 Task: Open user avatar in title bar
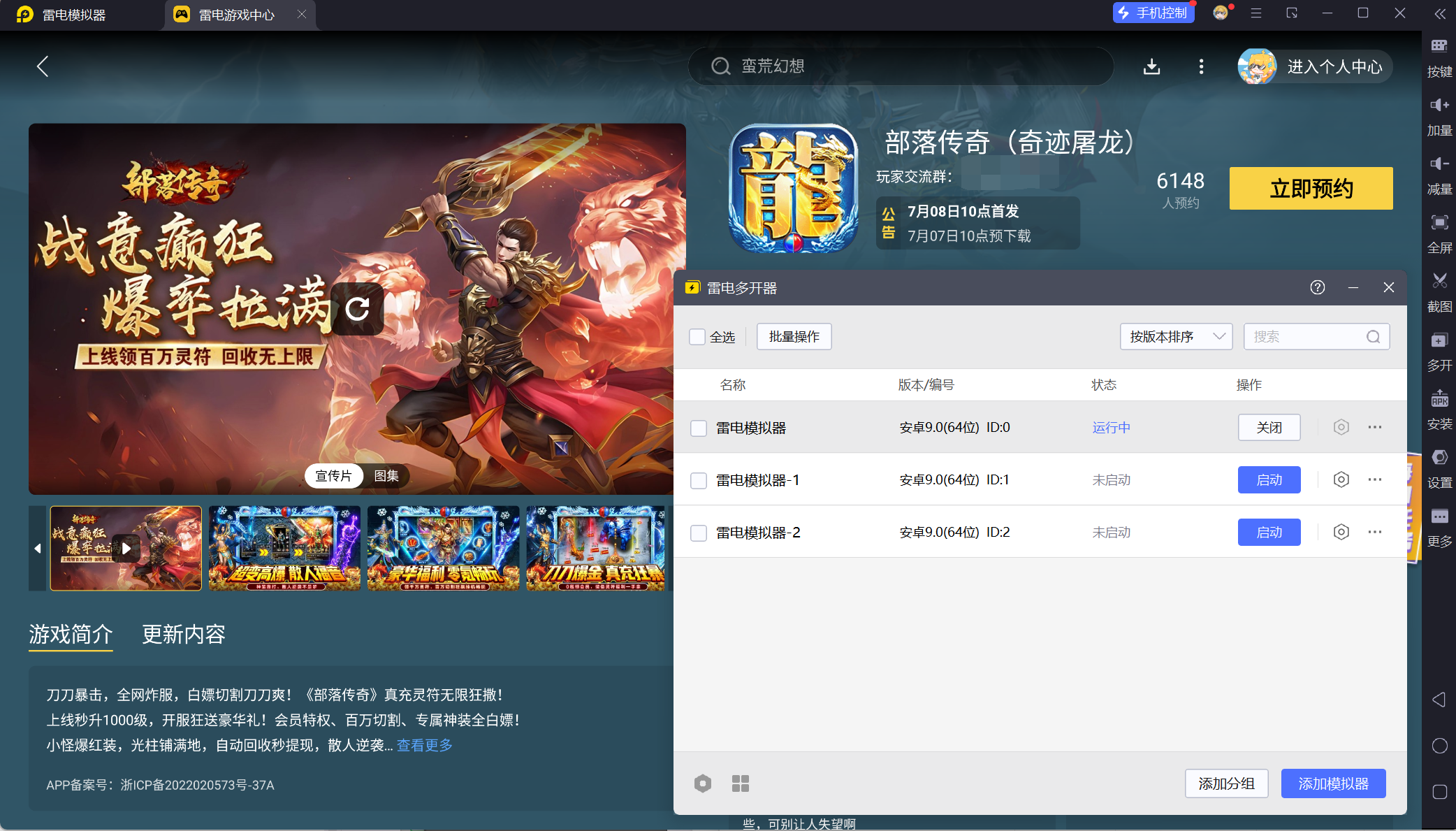1221,13
